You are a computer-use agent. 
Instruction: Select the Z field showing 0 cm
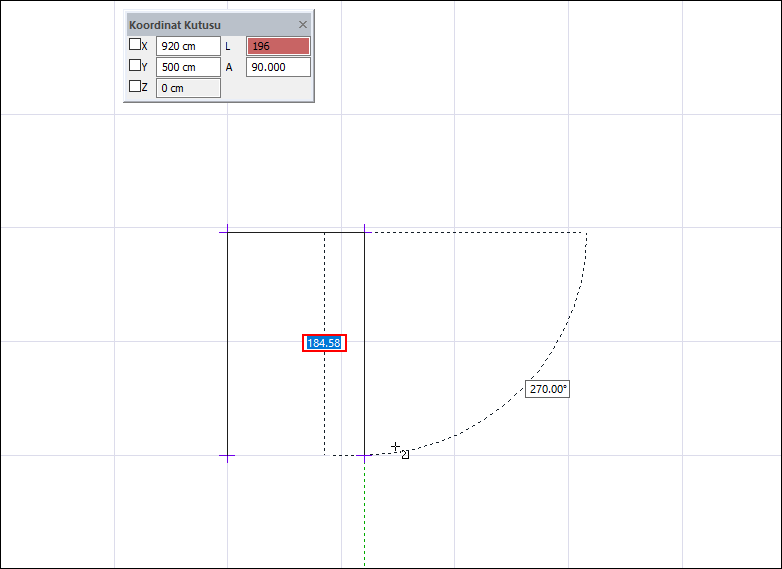pos(188,88)
